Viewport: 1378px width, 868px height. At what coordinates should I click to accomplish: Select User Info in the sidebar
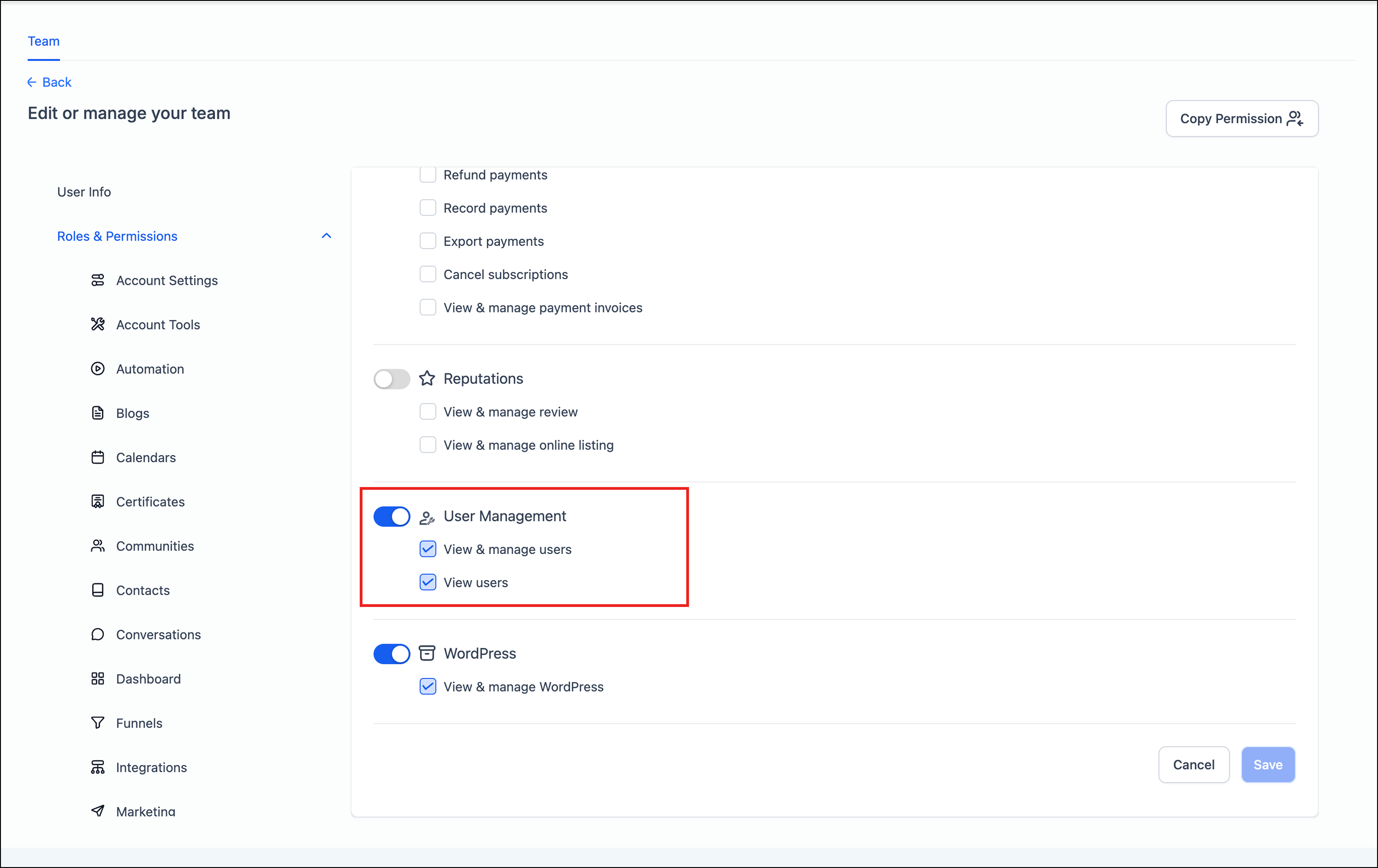(x=84, y=192)
